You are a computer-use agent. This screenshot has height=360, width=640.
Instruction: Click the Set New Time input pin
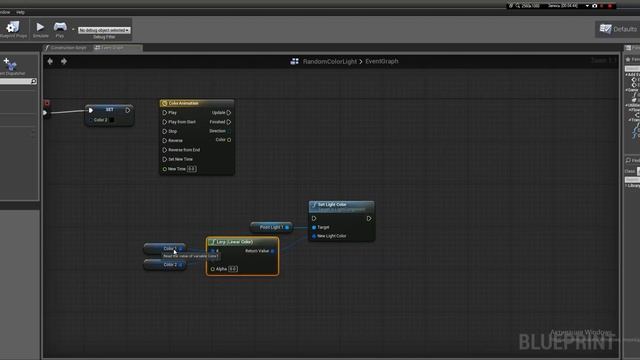point(164,159)
